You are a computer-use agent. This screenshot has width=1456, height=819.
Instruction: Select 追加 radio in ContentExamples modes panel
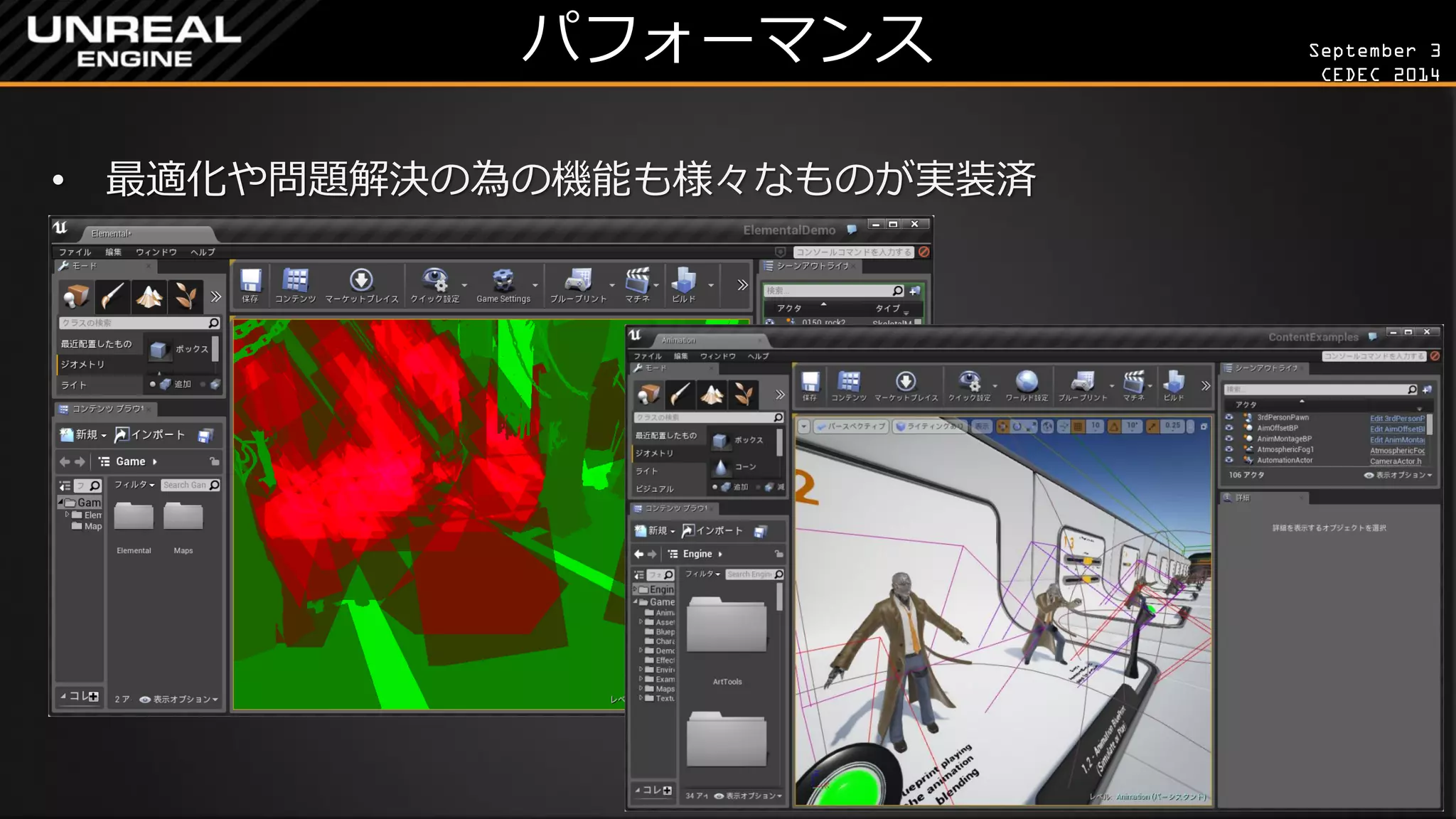(x=714, y=487)
